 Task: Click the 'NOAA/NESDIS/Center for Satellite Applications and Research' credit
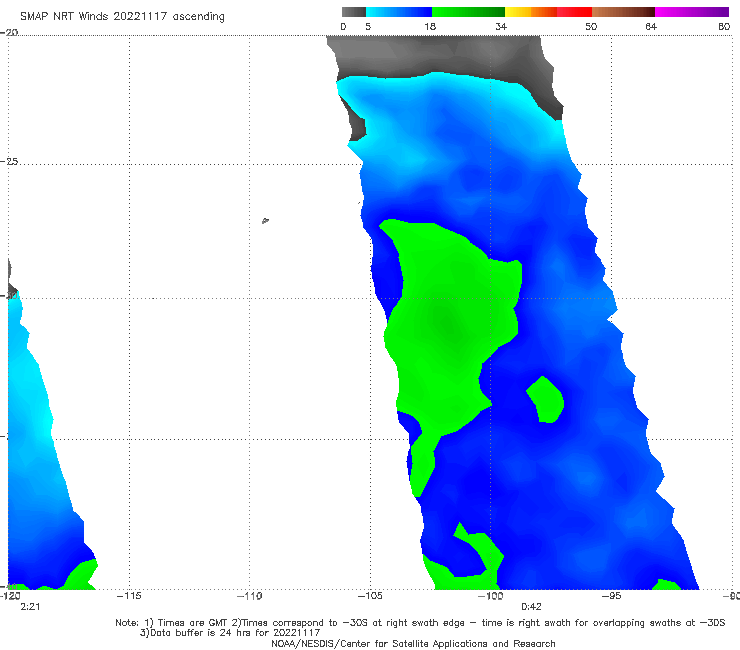point(413,643)
